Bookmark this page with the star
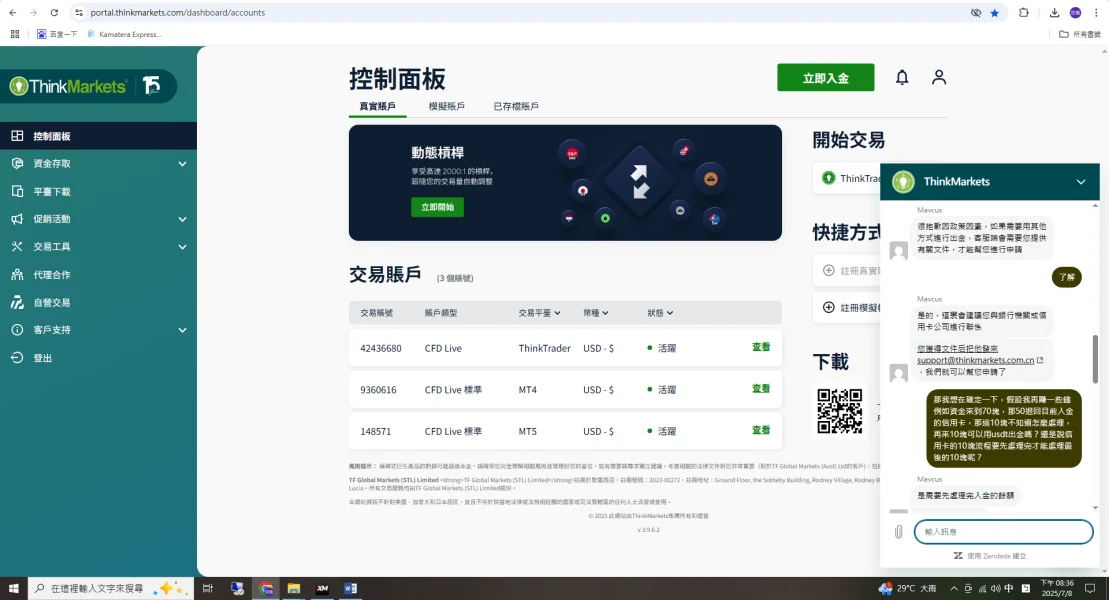 [x=994, y=13]
